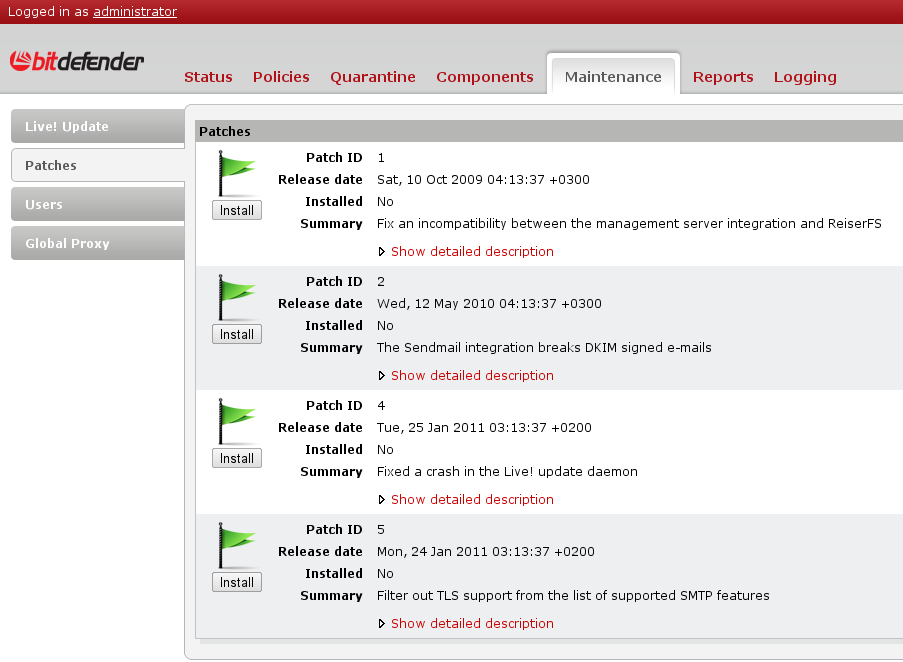This screenshot has width=903, height=662.
Task: Show detailed description for patch 5
Action: coord(471,624)
